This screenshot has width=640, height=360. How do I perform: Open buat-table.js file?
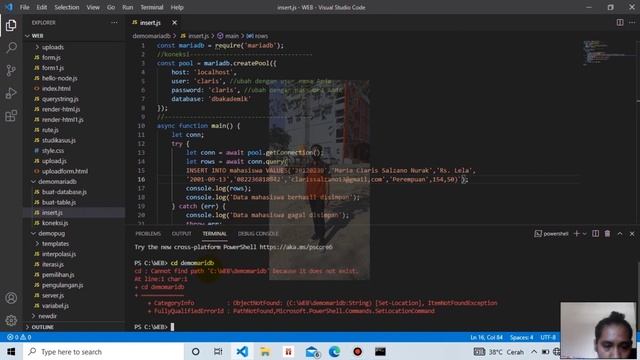(59, 202)
